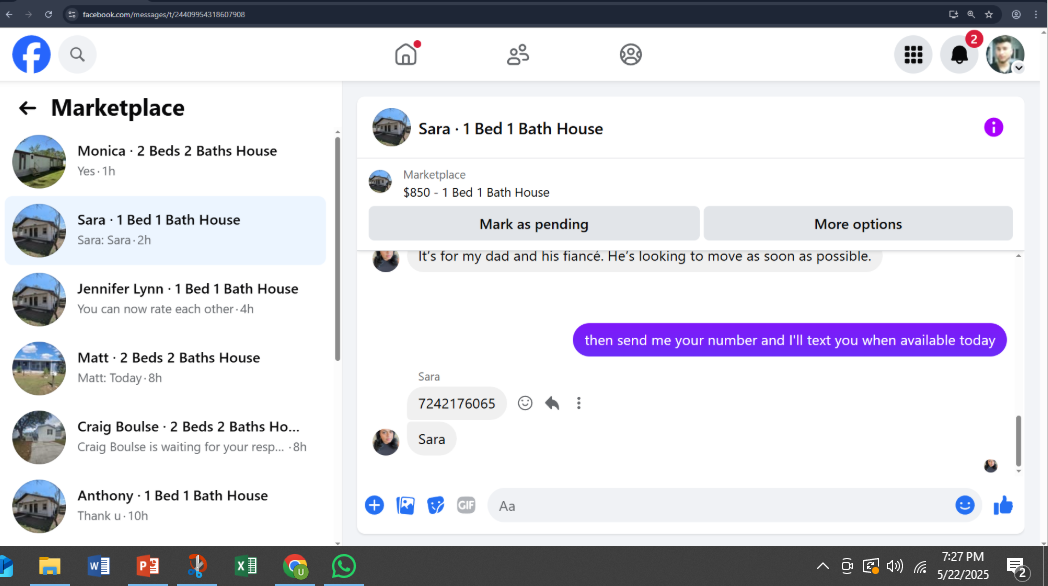Reload the page with refresh icon

[48, 14]
